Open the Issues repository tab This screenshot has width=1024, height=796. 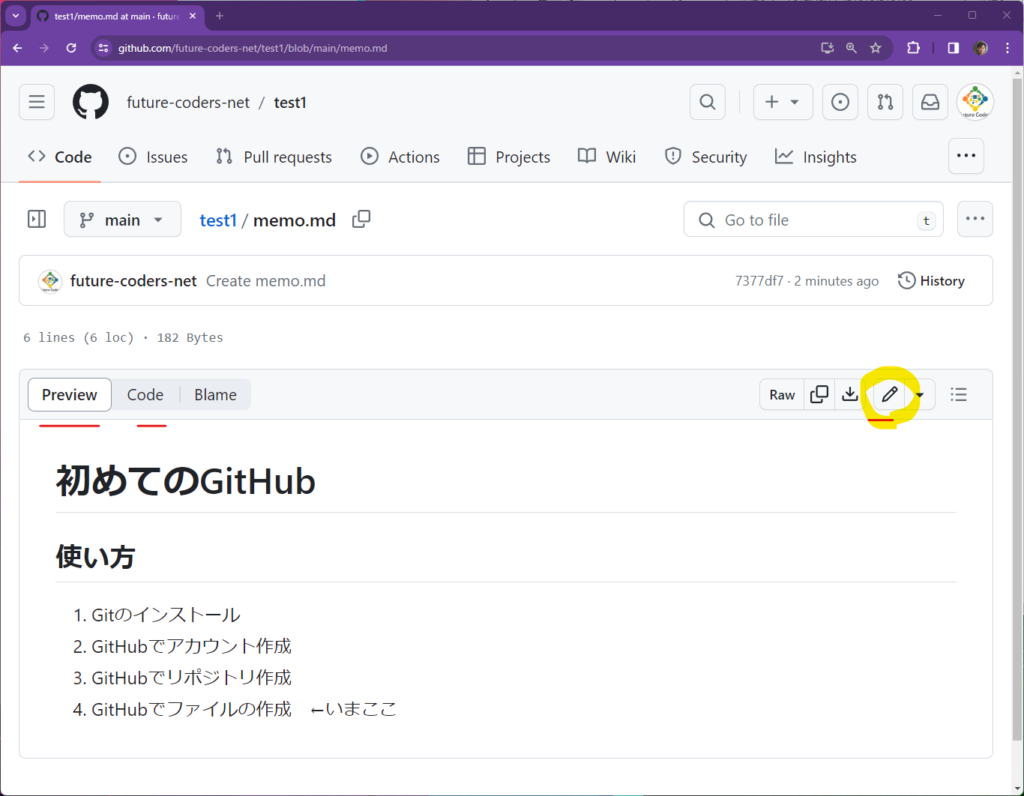153,157
